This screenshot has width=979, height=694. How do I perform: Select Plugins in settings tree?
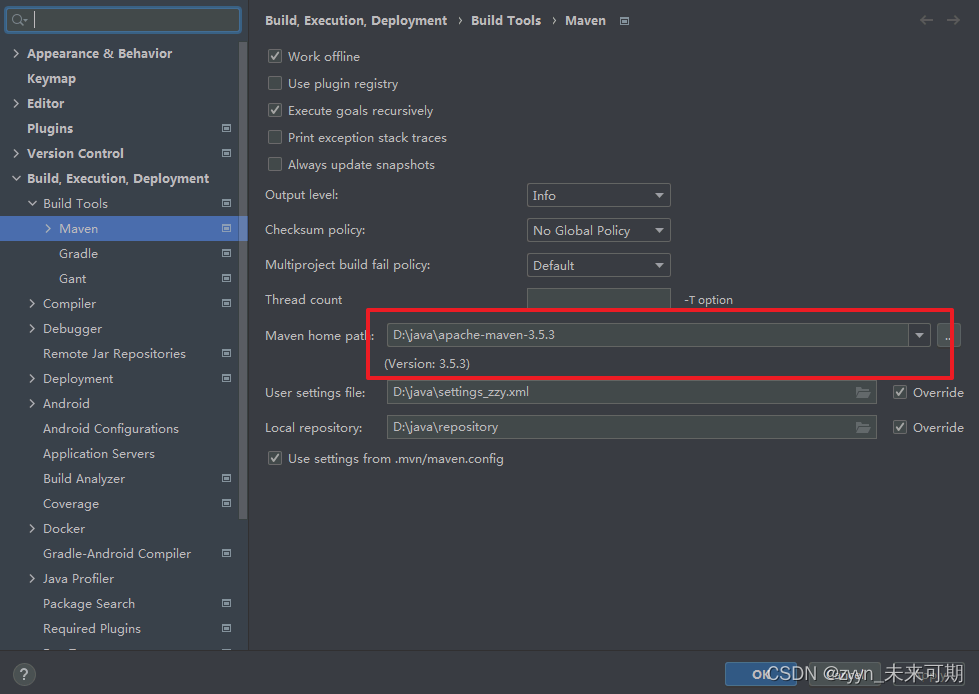click(x=50, y=129)
